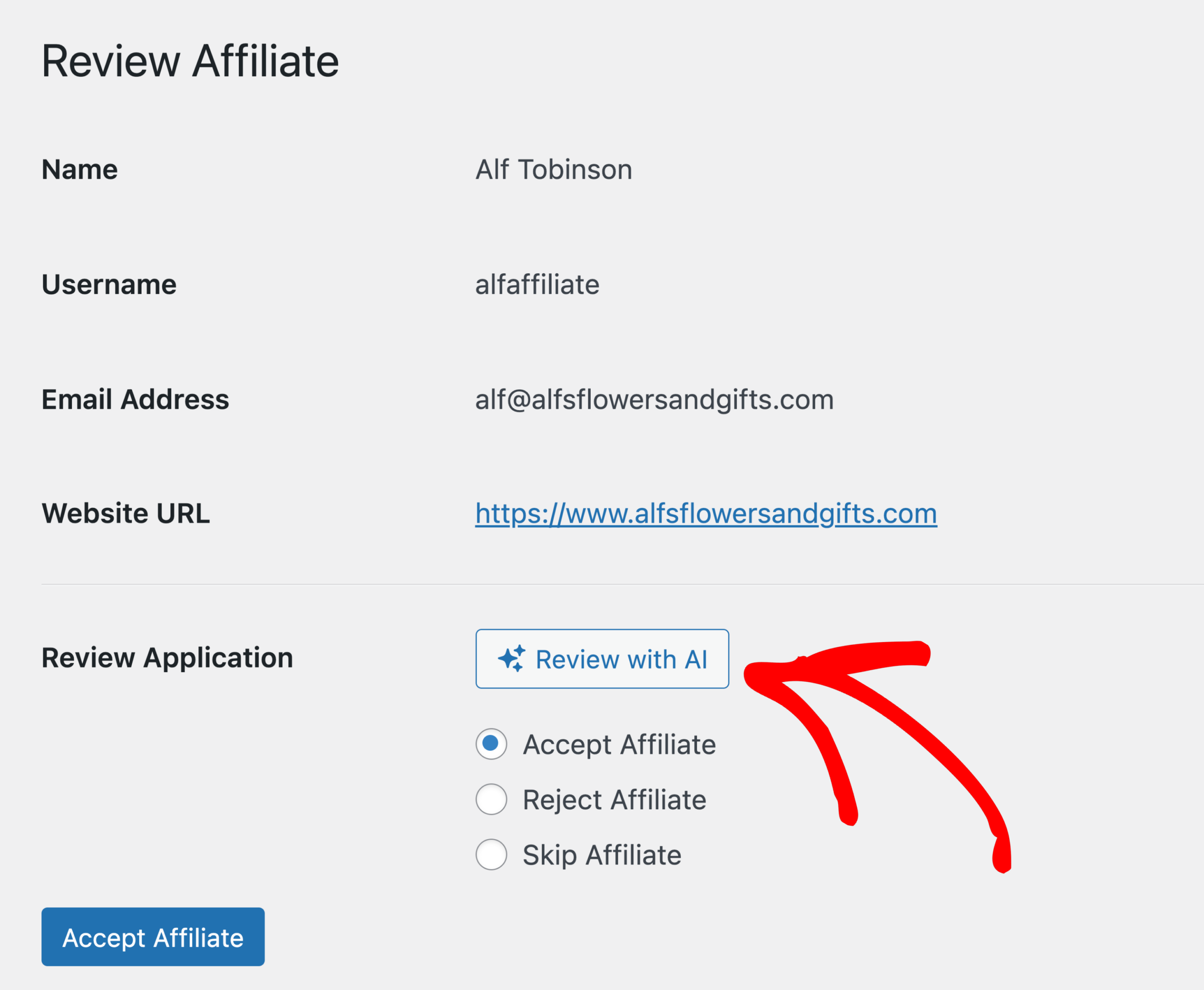Click the Name field label
This screenshot has height=990, width=1204.
[x=80, y=169]
